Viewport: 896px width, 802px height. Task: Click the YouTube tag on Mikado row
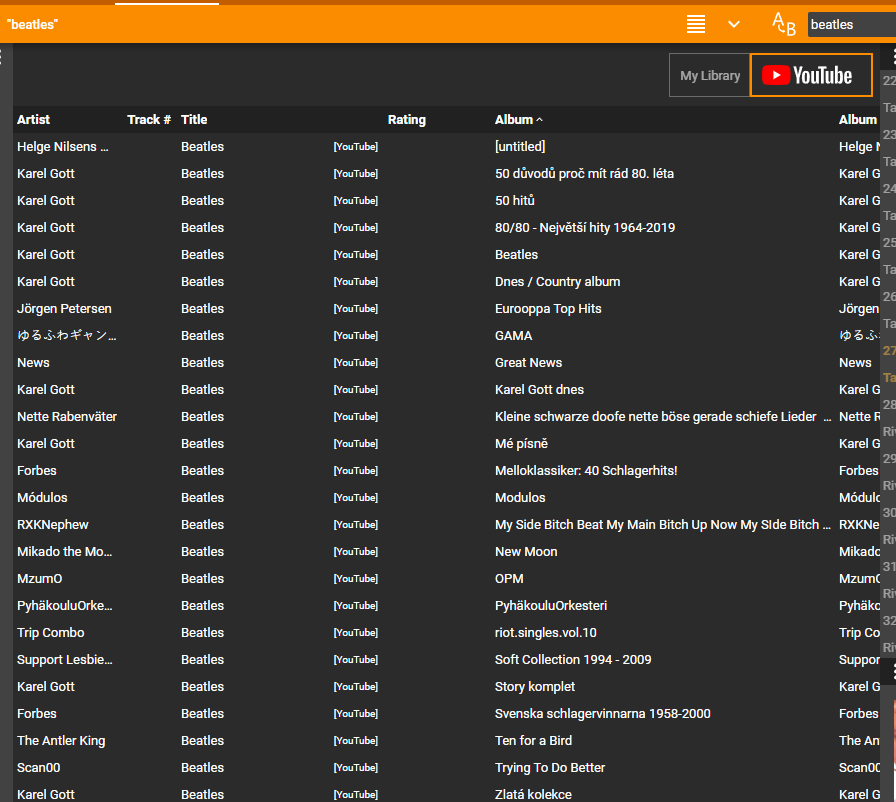click(x=355, y=552)
